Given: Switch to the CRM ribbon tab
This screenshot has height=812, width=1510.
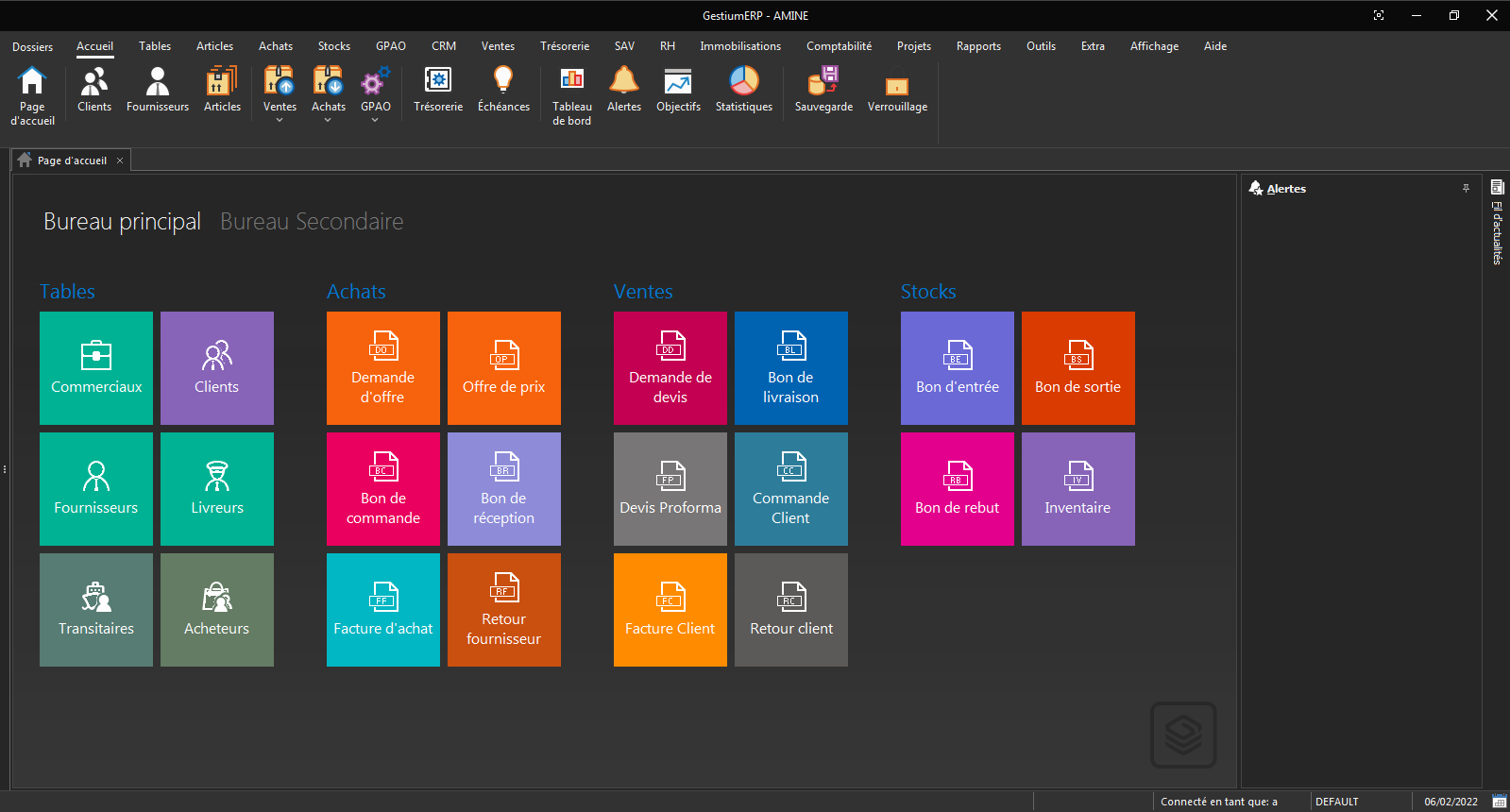Looking at the screenshot, I should 444,46.
